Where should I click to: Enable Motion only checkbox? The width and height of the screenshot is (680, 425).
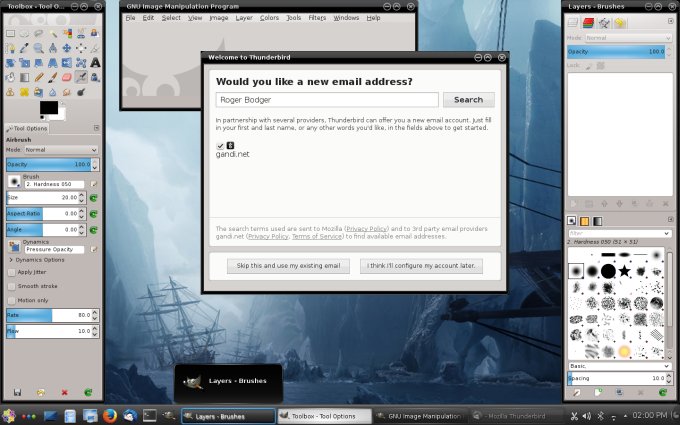[x=12, y=301]
